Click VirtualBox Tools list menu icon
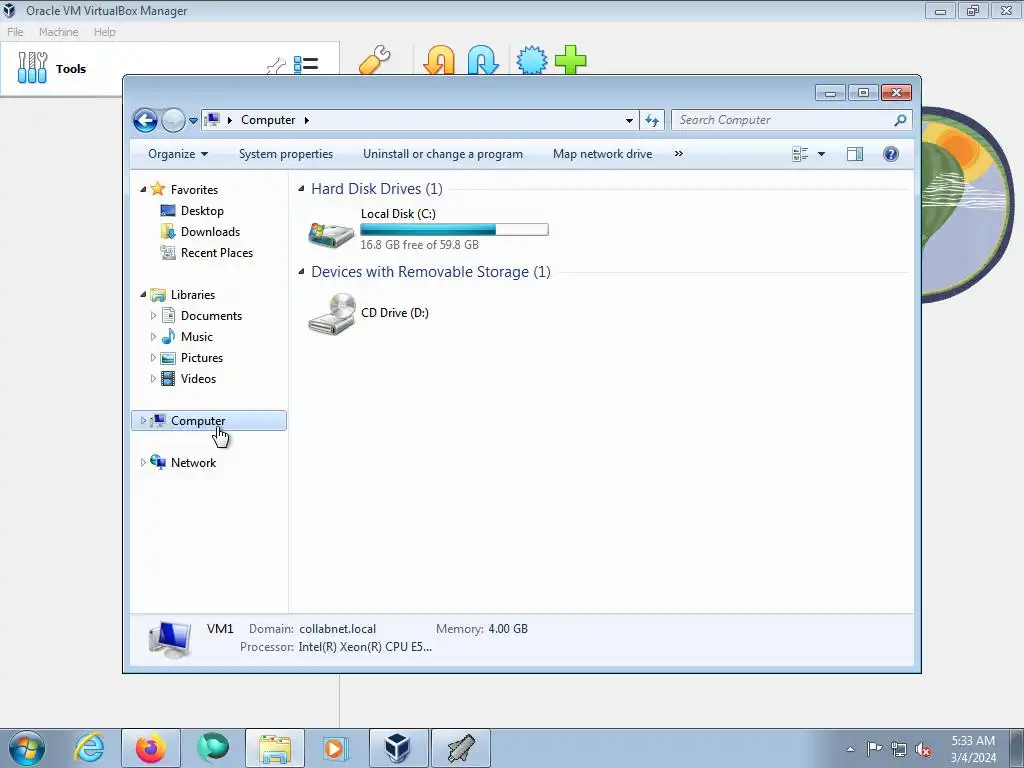 point(306,64)
